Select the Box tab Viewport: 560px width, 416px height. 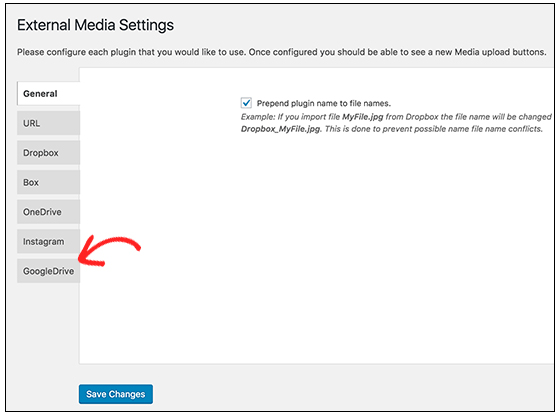pos(48,182)
